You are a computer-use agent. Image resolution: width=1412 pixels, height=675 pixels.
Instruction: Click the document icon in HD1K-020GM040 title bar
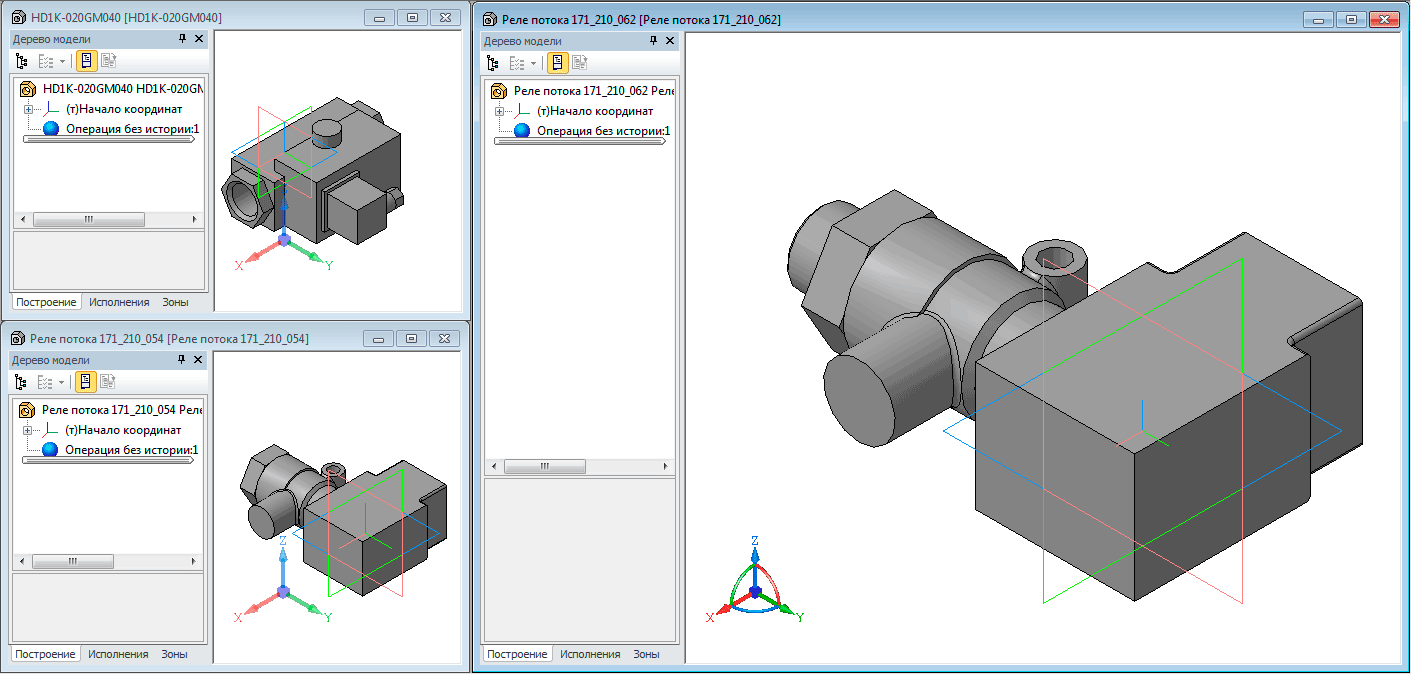point(20,18)
